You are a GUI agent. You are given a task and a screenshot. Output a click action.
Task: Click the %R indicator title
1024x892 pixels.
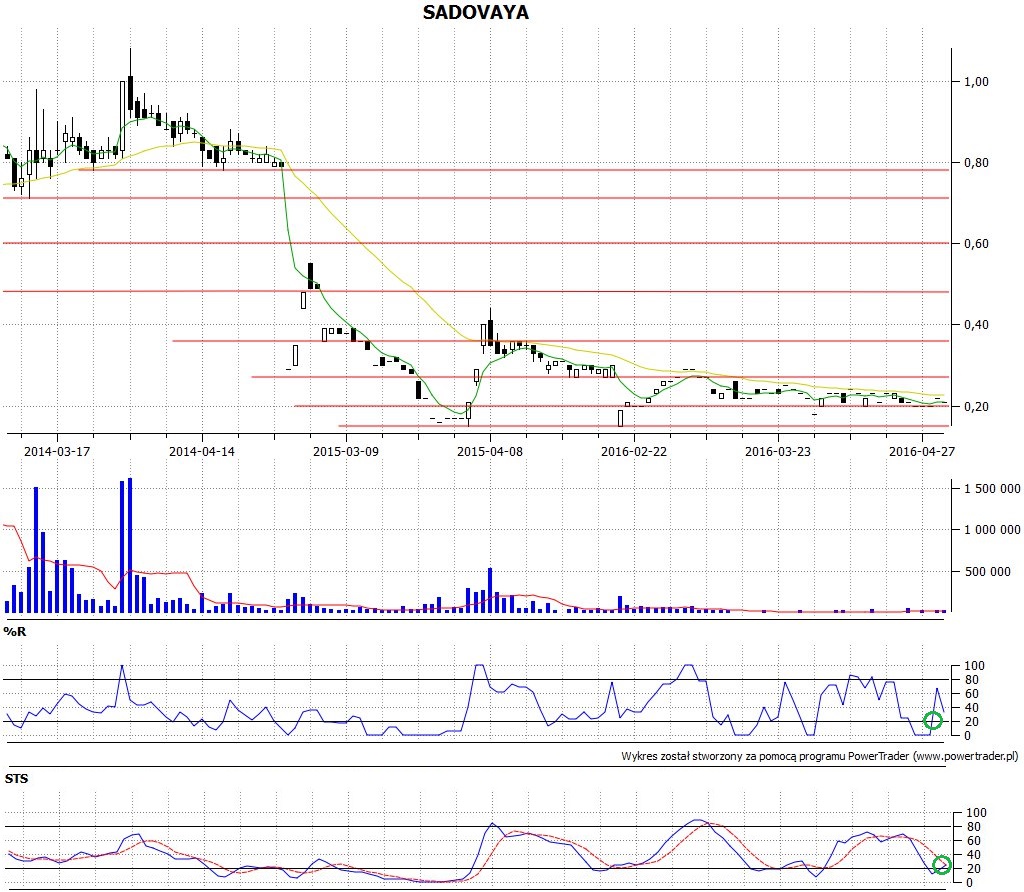click(x=14, y=631)
